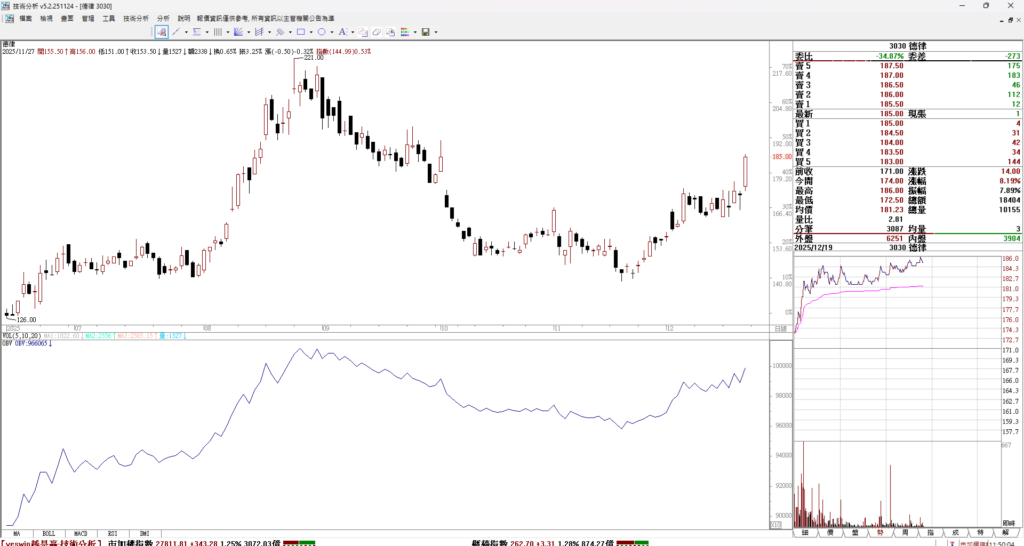Select the ellipse shape tool

tap(322, 32)
